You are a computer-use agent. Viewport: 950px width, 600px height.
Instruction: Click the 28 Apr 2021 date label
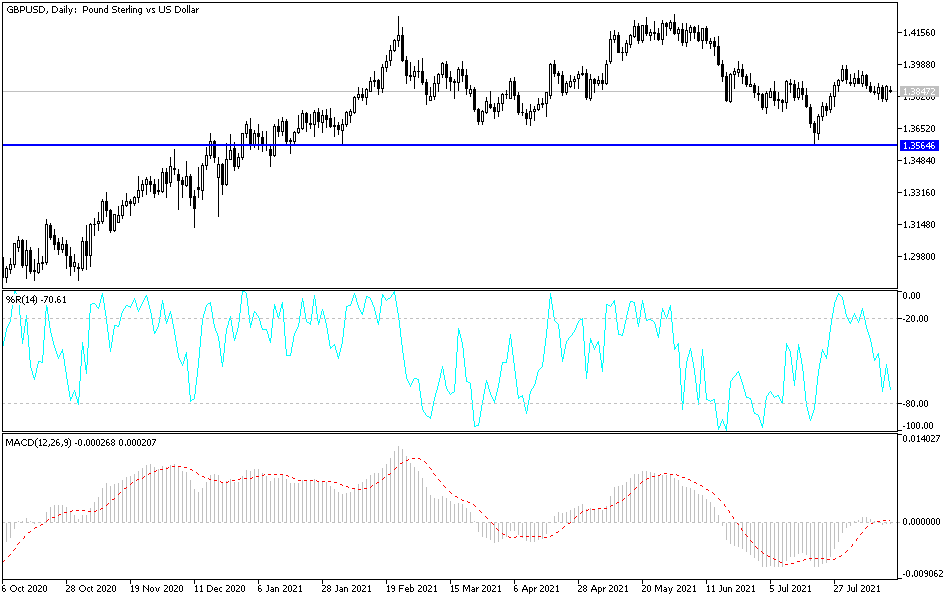click(x=603, y=588)
